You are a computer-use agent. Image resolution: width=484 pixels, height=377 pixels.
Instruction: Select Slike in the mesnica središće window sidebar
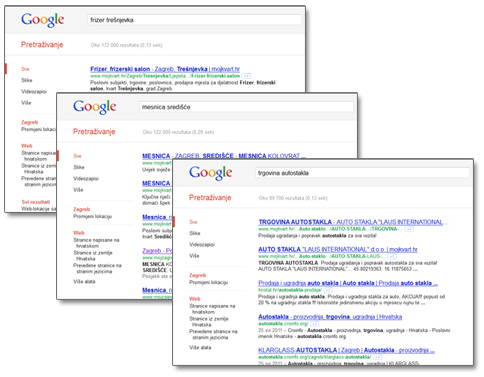[79, 167]
